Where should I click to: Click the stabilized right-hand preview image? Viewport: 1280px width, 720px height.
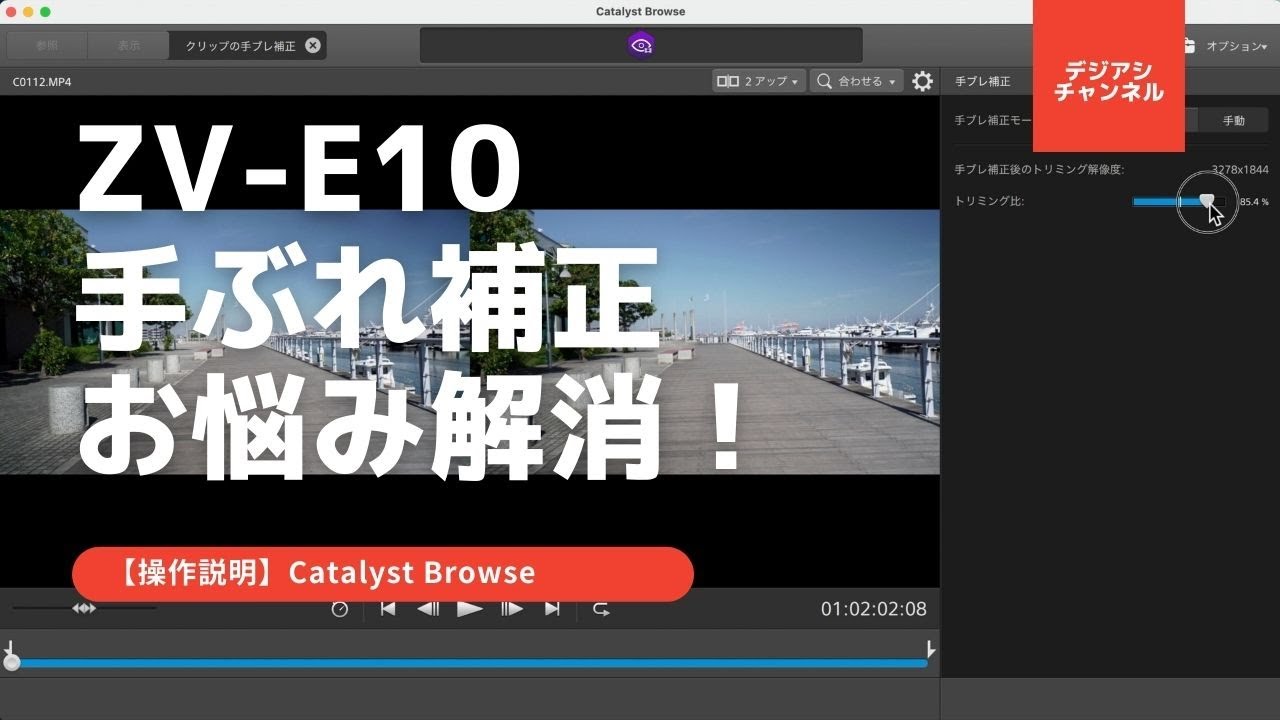(705, 342)
